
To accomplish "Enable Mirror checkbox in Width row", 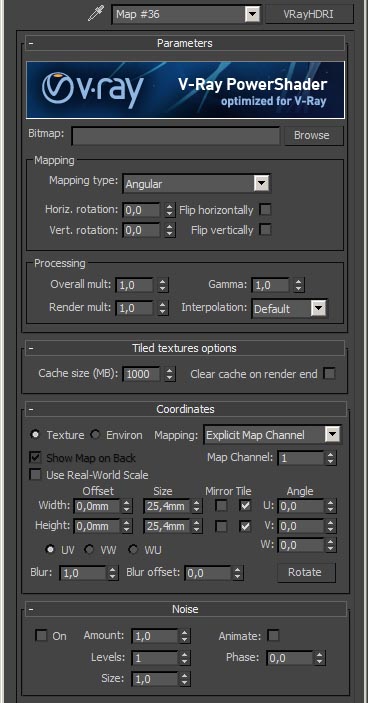I will click(x=221, y=506).
